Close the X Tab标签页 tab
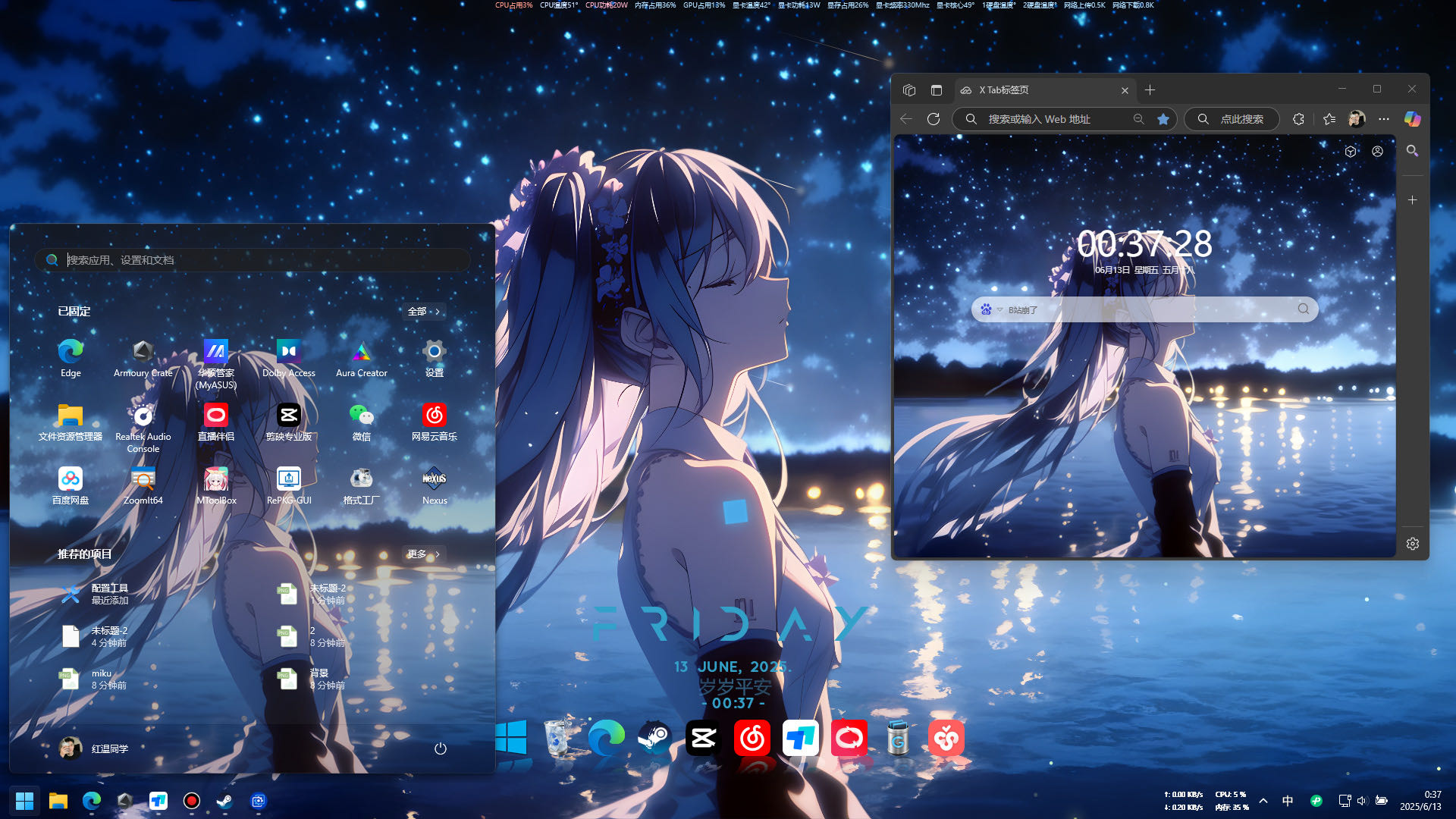 pyautogui.click(x=1125, y=90)
